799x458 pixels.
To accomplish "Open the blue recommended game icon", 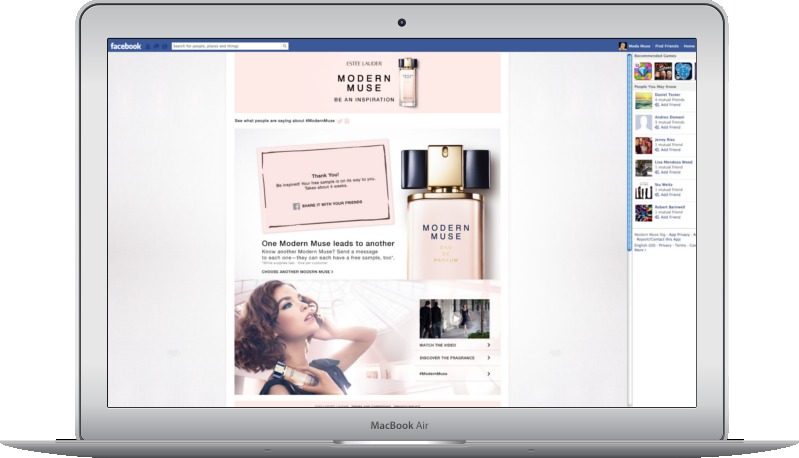I will 683,71.
